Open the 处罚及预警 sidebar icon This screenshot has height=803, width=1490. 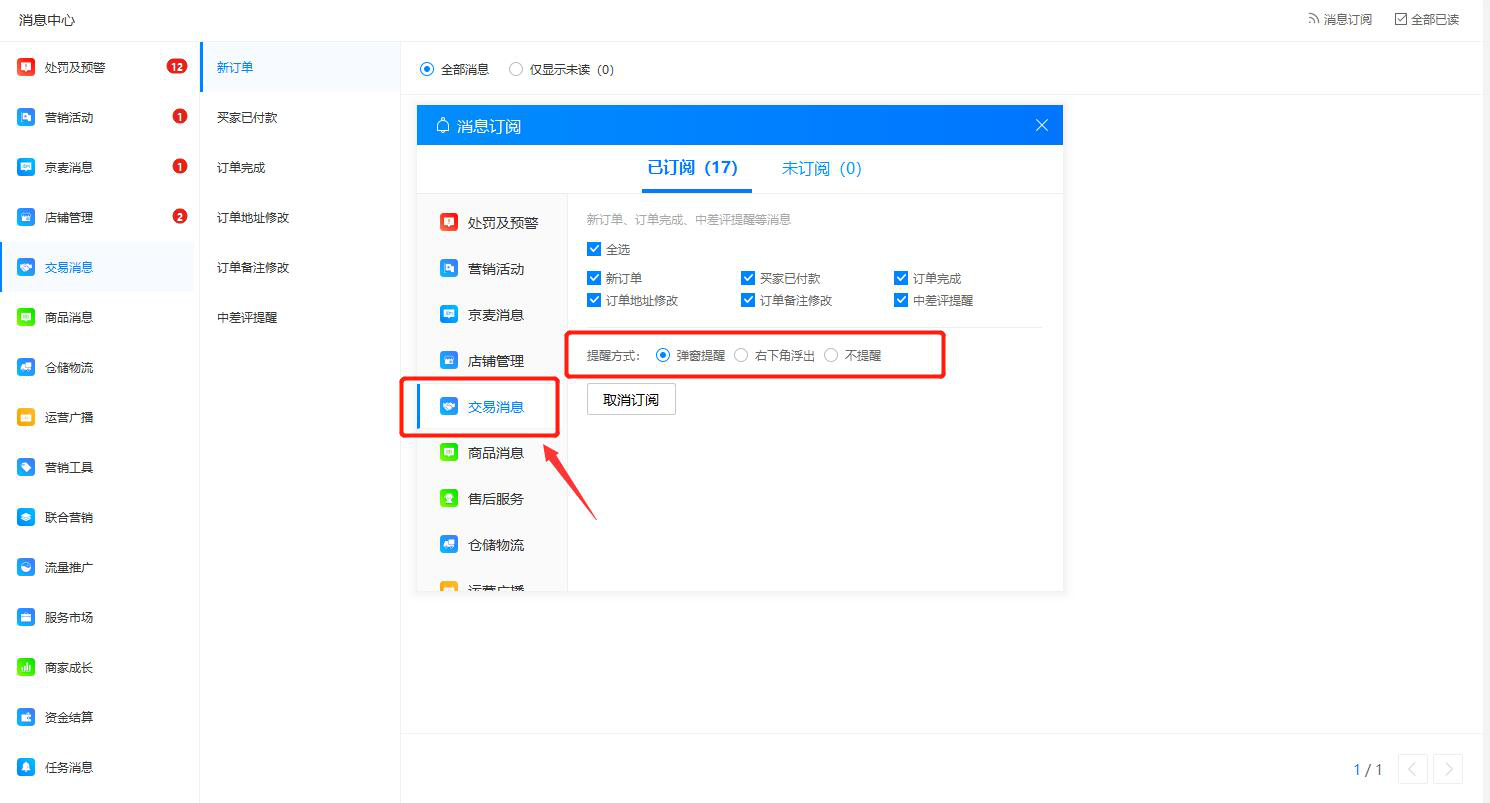tap(24, 66)
